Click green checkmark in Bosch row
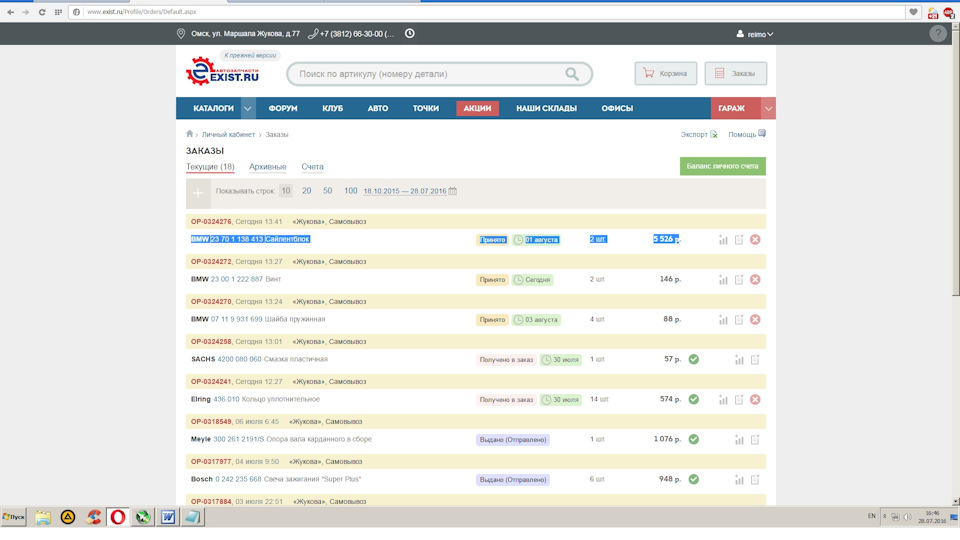Viewport: 960px width, 540px height. click(694, 479)
